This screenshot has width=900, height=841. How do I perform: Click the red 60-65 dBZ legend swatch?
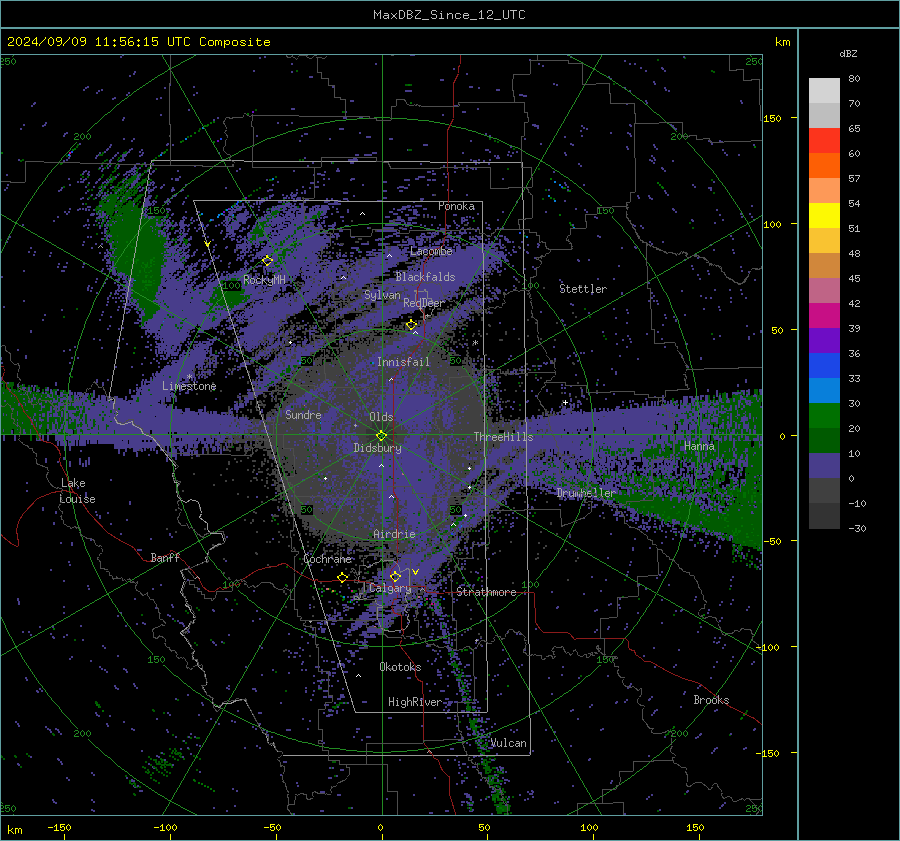point(824,140)
